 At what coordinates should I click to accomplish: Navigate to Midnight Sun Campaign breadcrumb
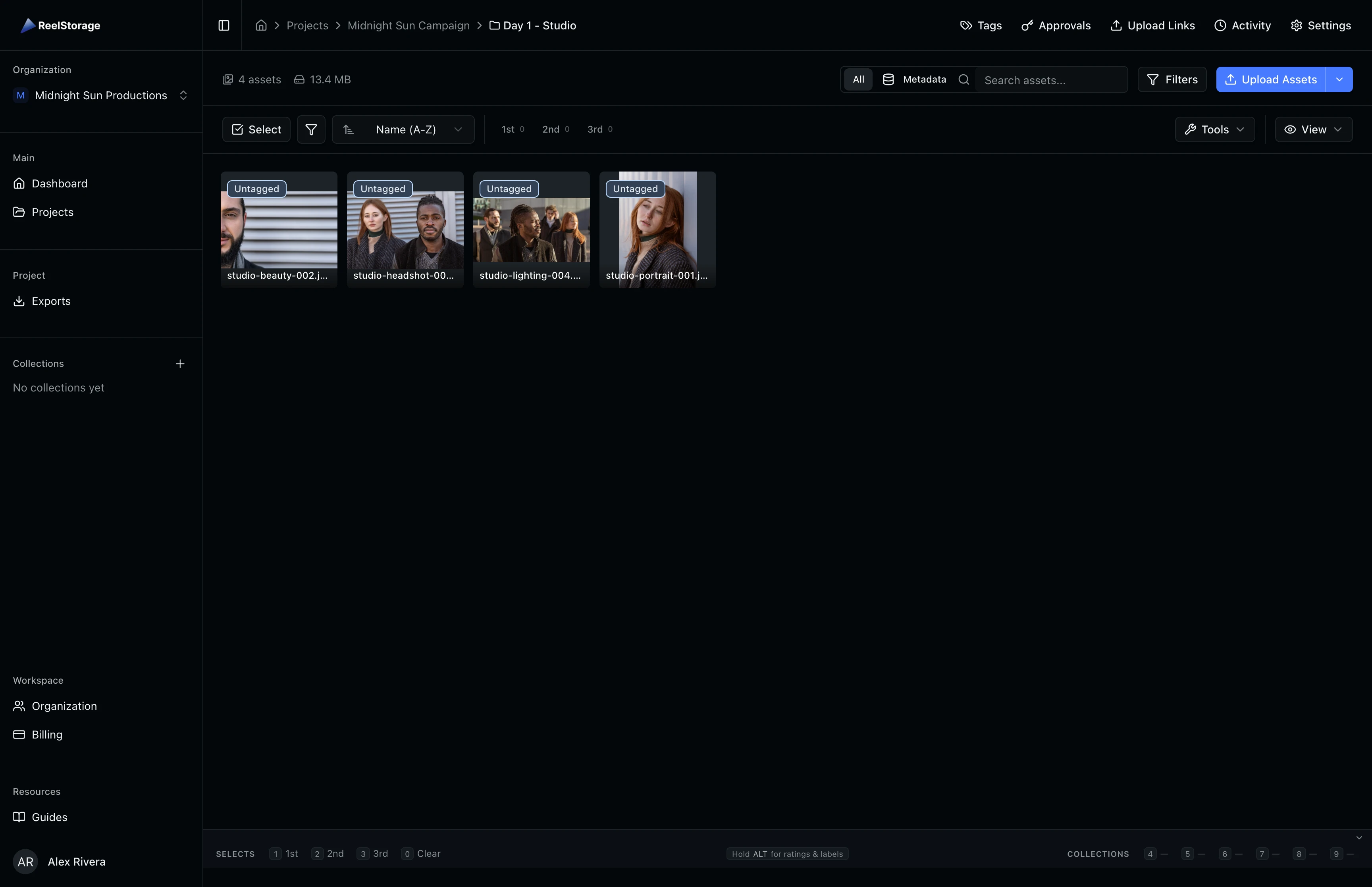click(x=409, y=25)
